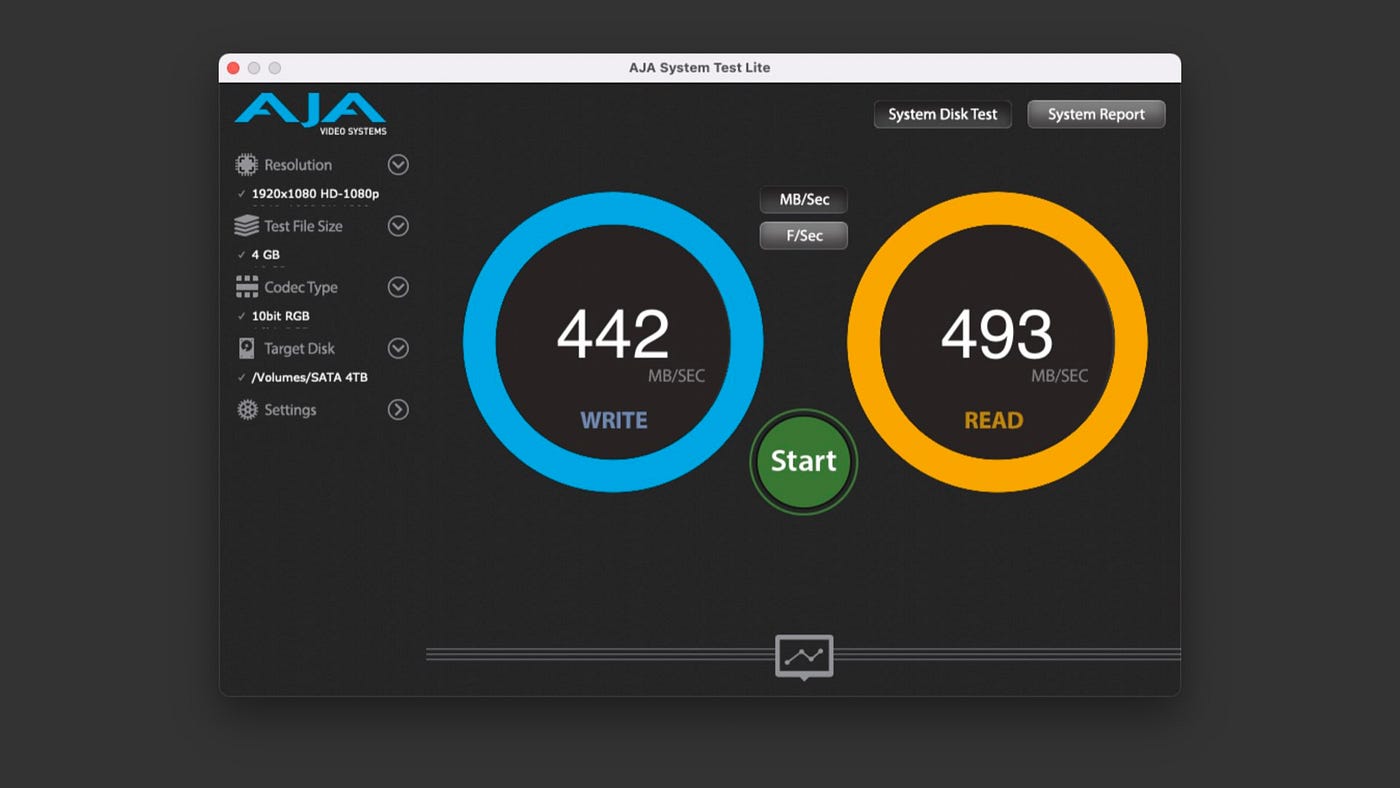Click the Resolution label
The image size is (1400, 788).
pos(298,165)
